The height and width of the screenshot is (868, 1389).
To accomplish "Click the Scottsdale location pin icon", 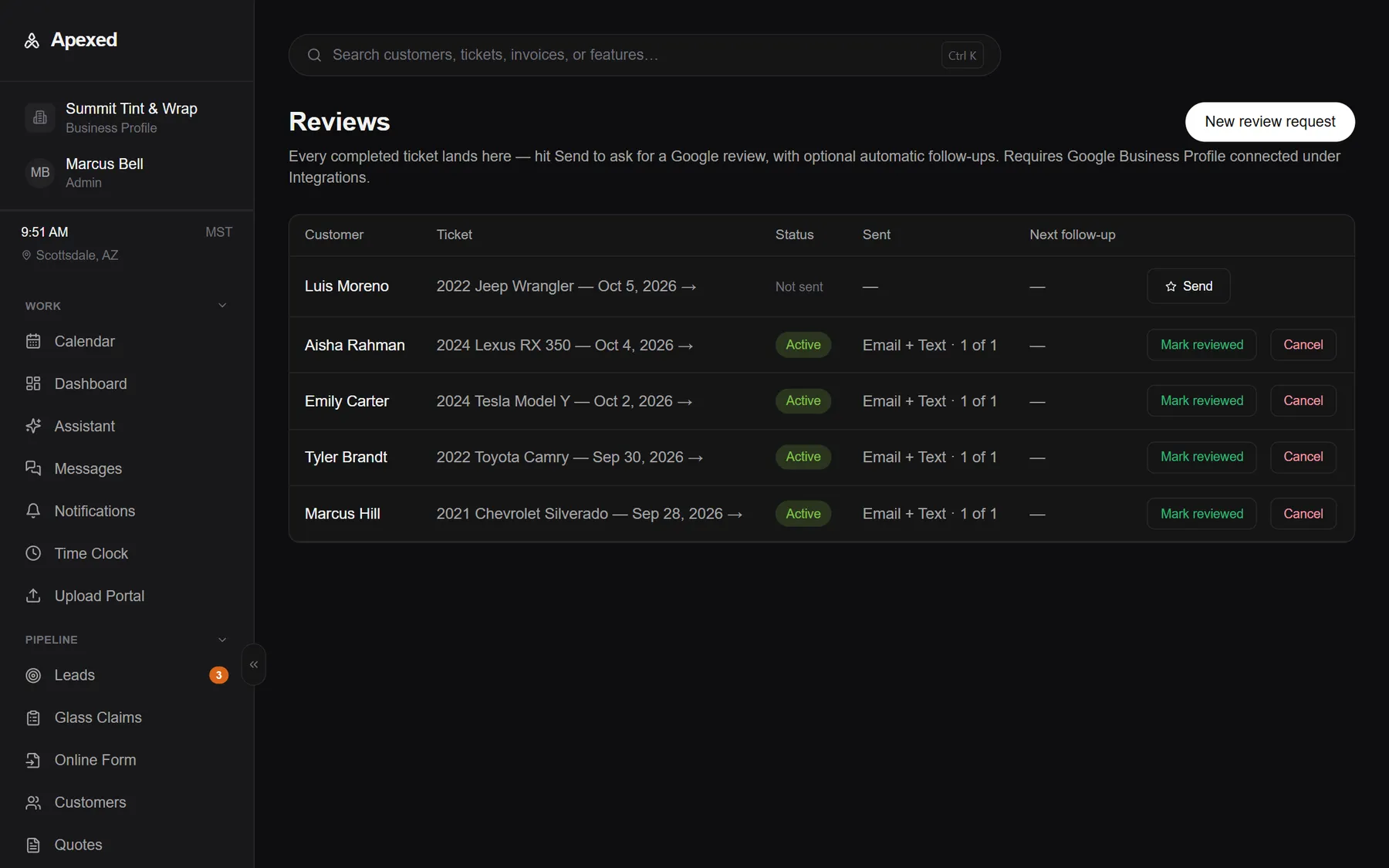I will pos(26,255).
